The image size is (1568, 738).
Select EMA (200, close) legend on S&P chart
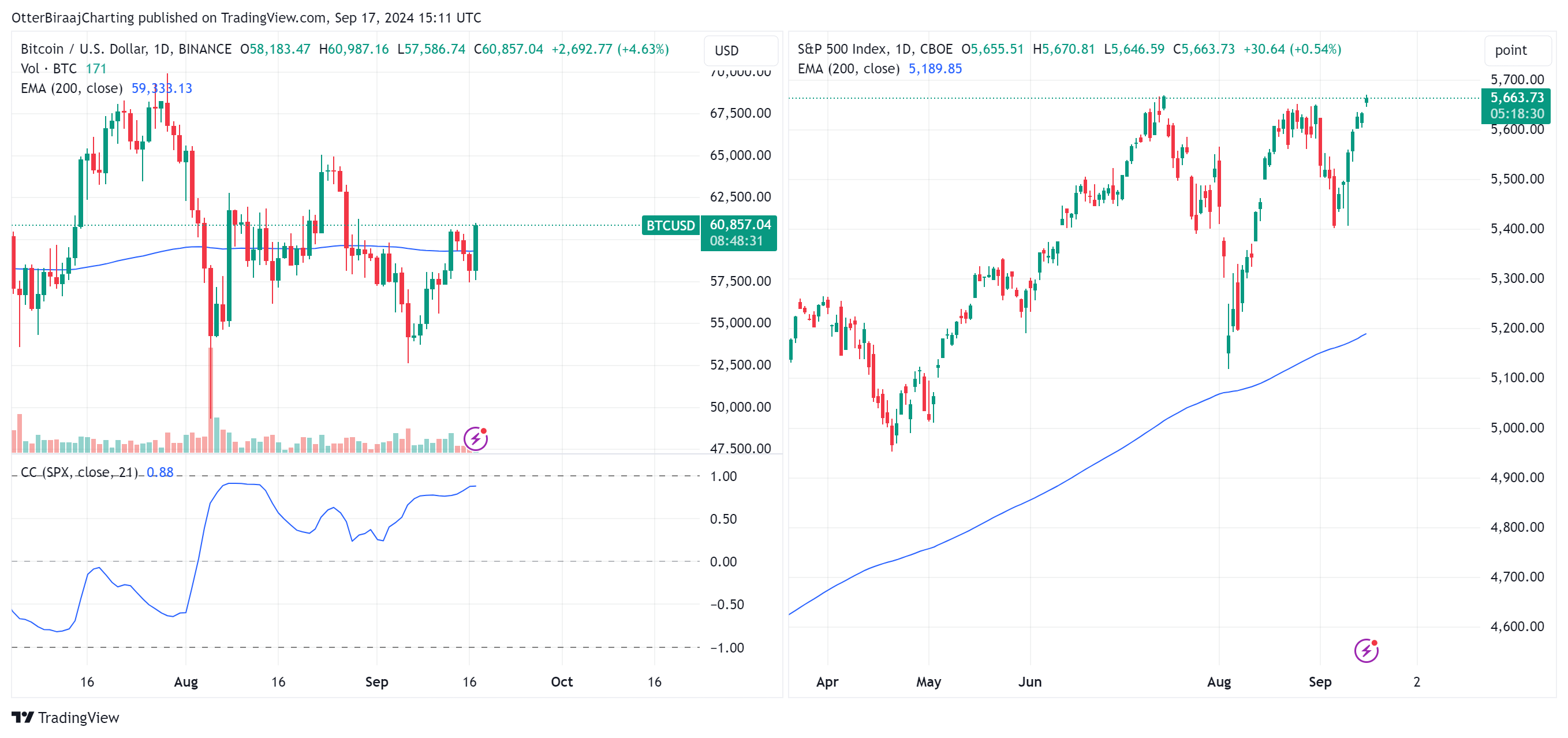849,68
